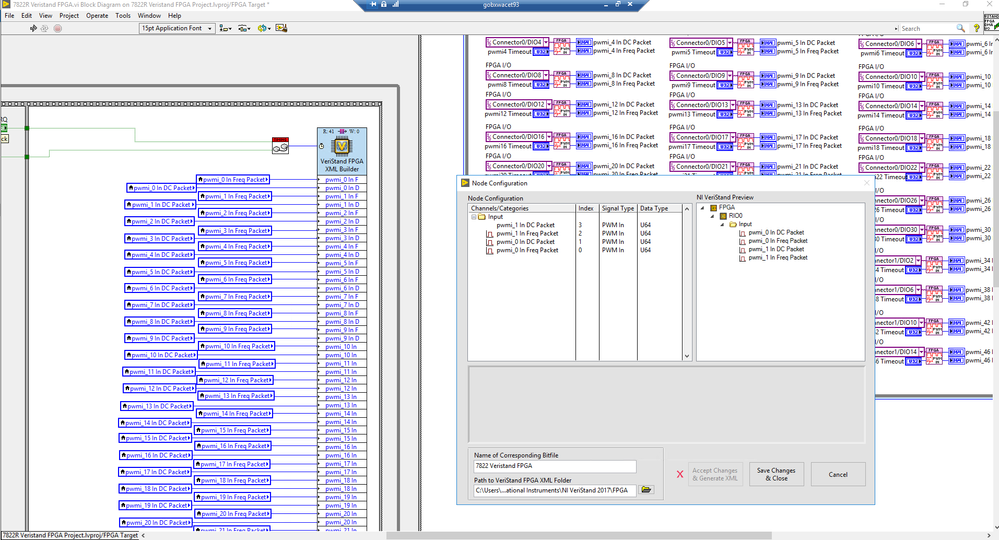The height and width of the screenshot is (540, 999).
Task: Select pwmi_0 In DC Packet local variable
Action: pos(161,188)
